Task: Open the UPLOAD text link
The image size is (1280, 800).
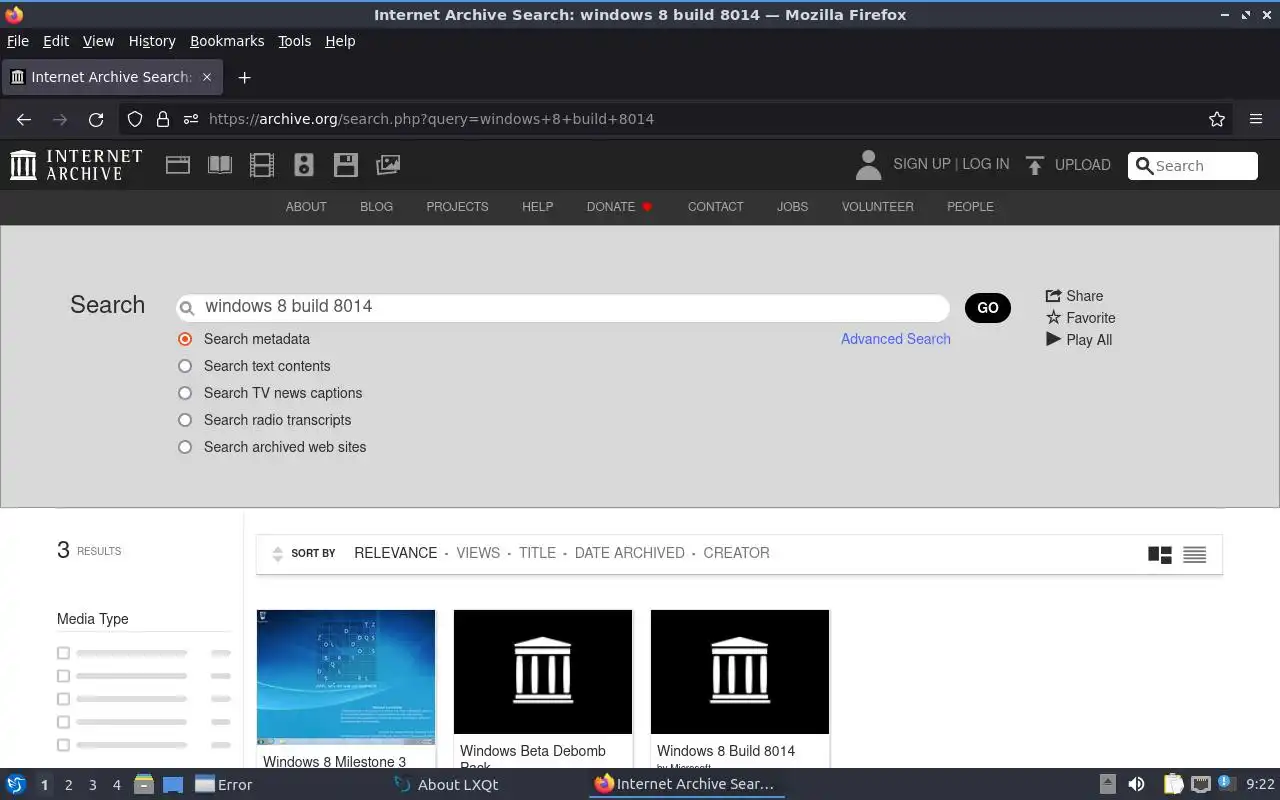Action: coord(1083,165)
